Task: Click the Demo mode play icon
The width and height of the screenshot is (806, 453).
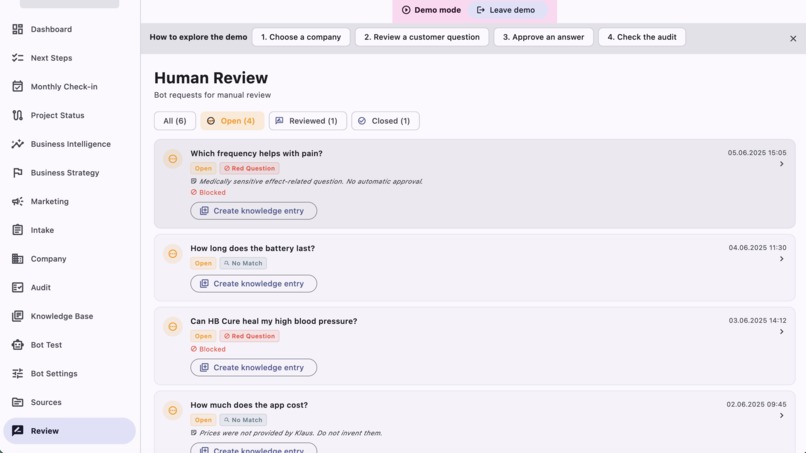Action: (406, 10)
